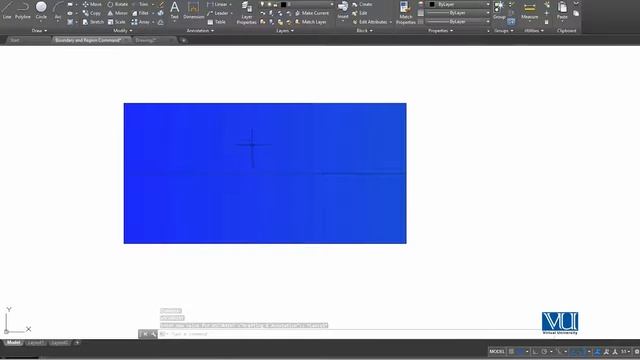
Task: Click Match Layer button
Action: tap(311, 22)
